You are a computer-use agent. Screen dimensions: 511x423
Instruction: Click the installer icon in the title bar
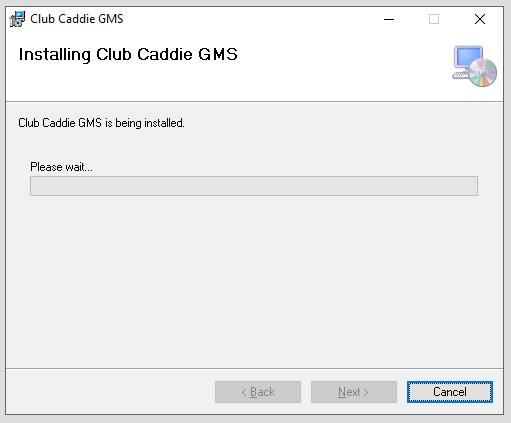pyautogui.click(x=17, y=19)
